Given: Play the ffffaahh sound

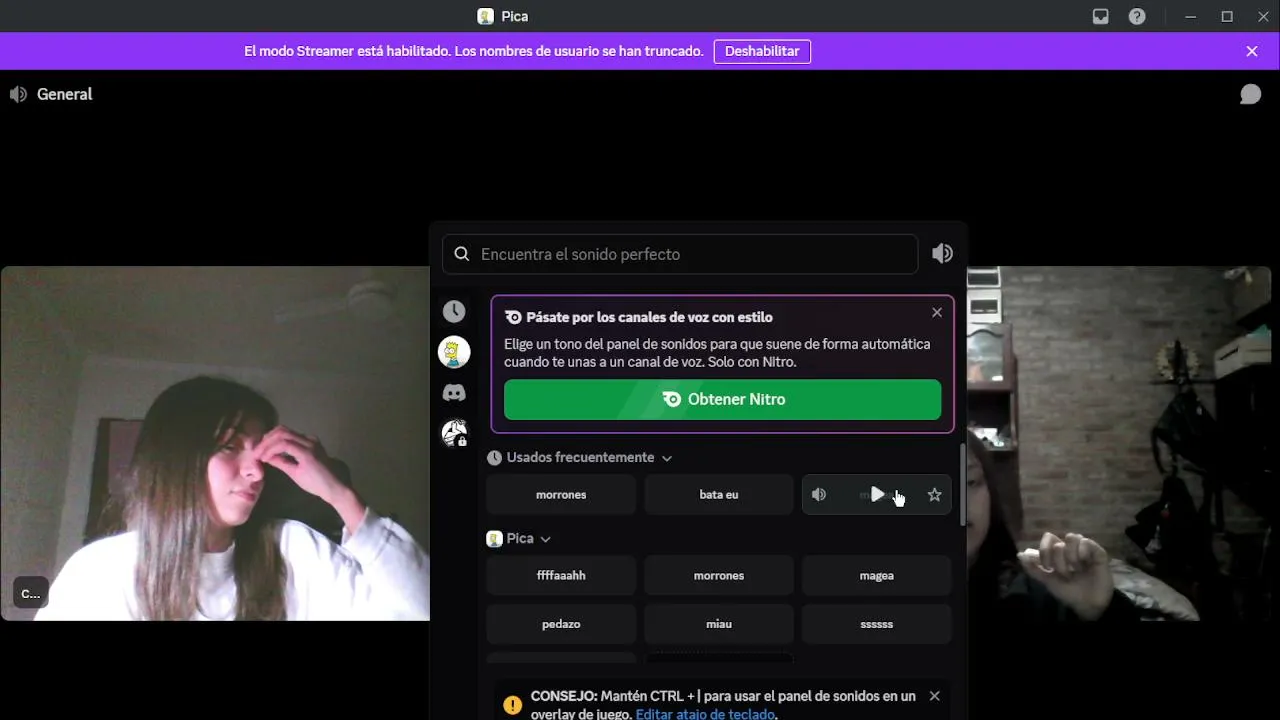Looking at the screenshot, I should 561,576.
